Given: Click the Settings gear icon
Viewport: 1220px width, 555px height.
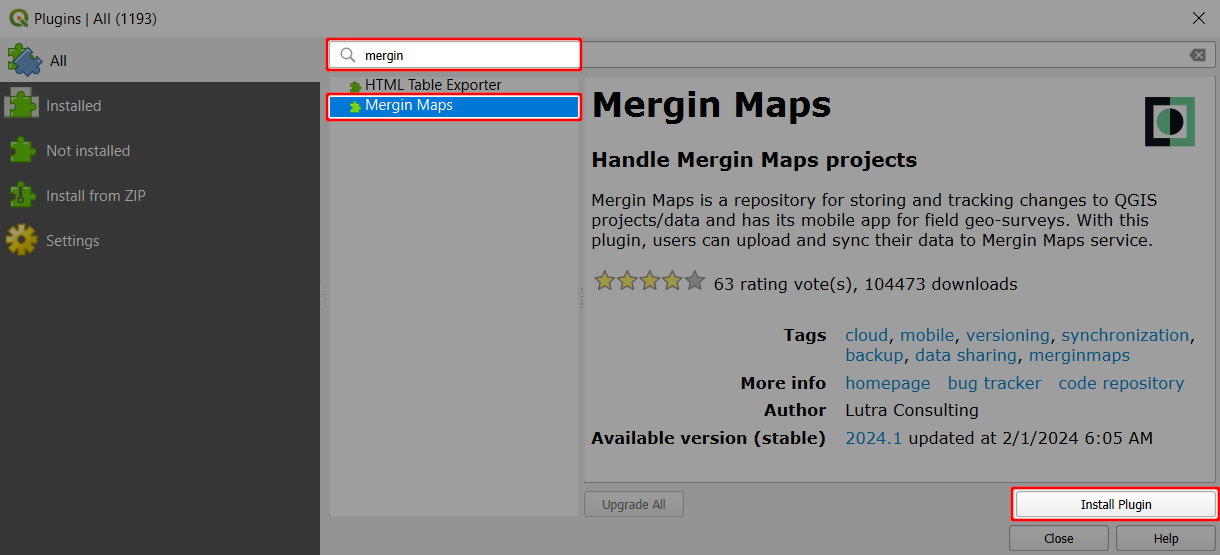Looking at the screenshot, I should coord(22,240).
